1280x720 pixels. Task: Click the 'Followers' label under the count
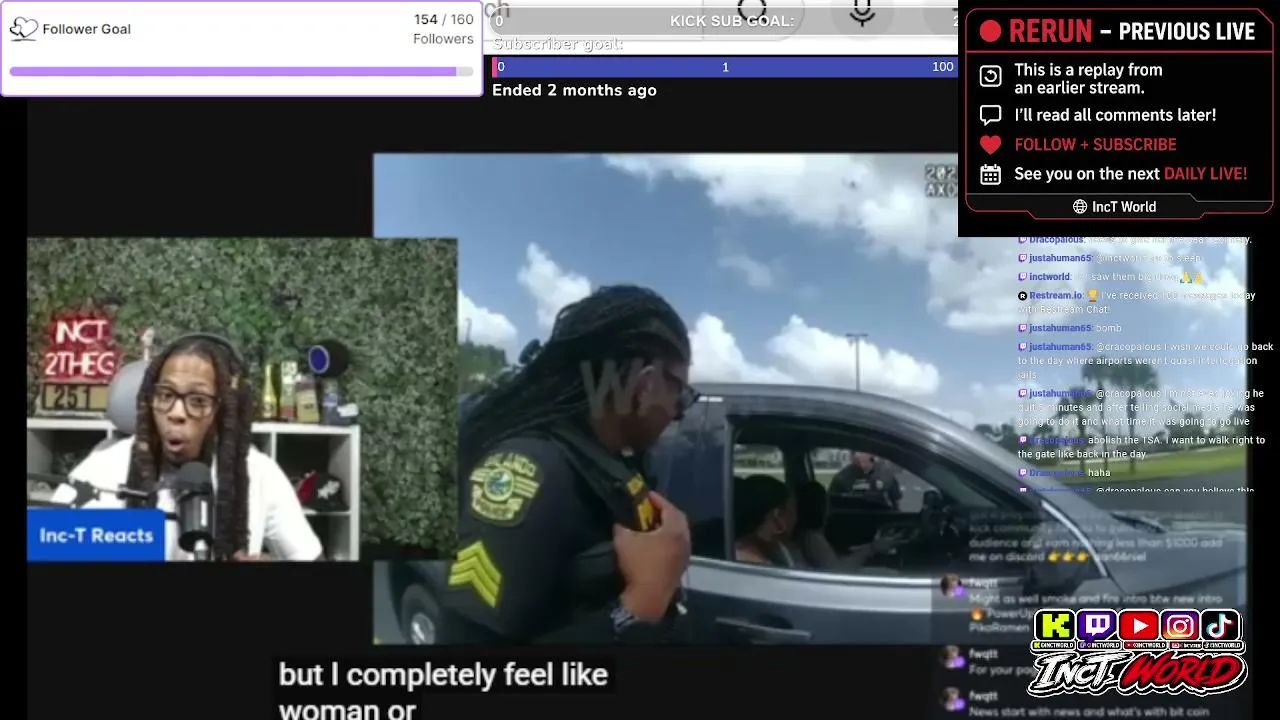point(443,39)
